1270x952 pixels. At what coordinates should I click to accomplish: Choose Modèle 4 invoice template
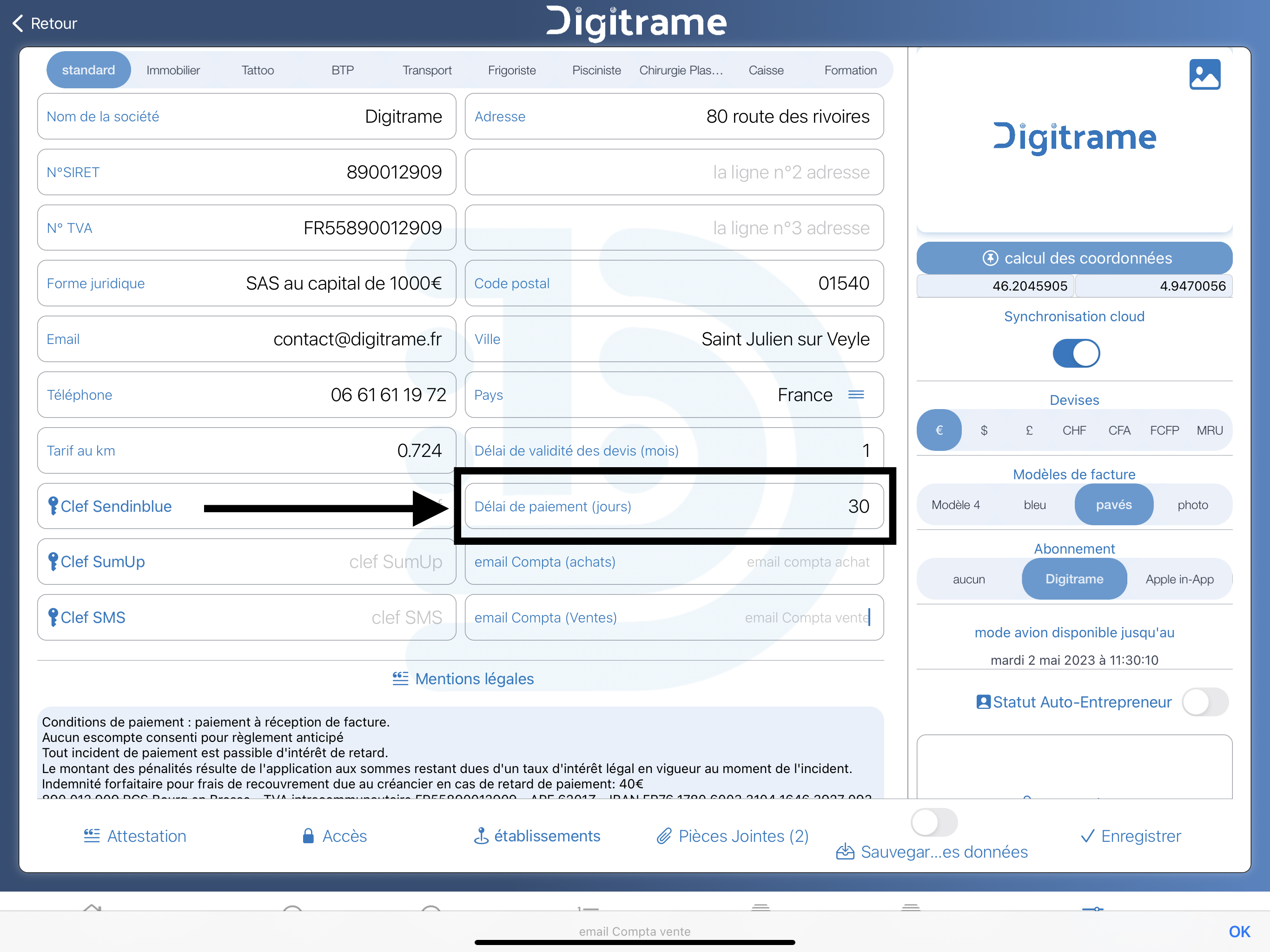pyautogui.click(x=956, y=505)
